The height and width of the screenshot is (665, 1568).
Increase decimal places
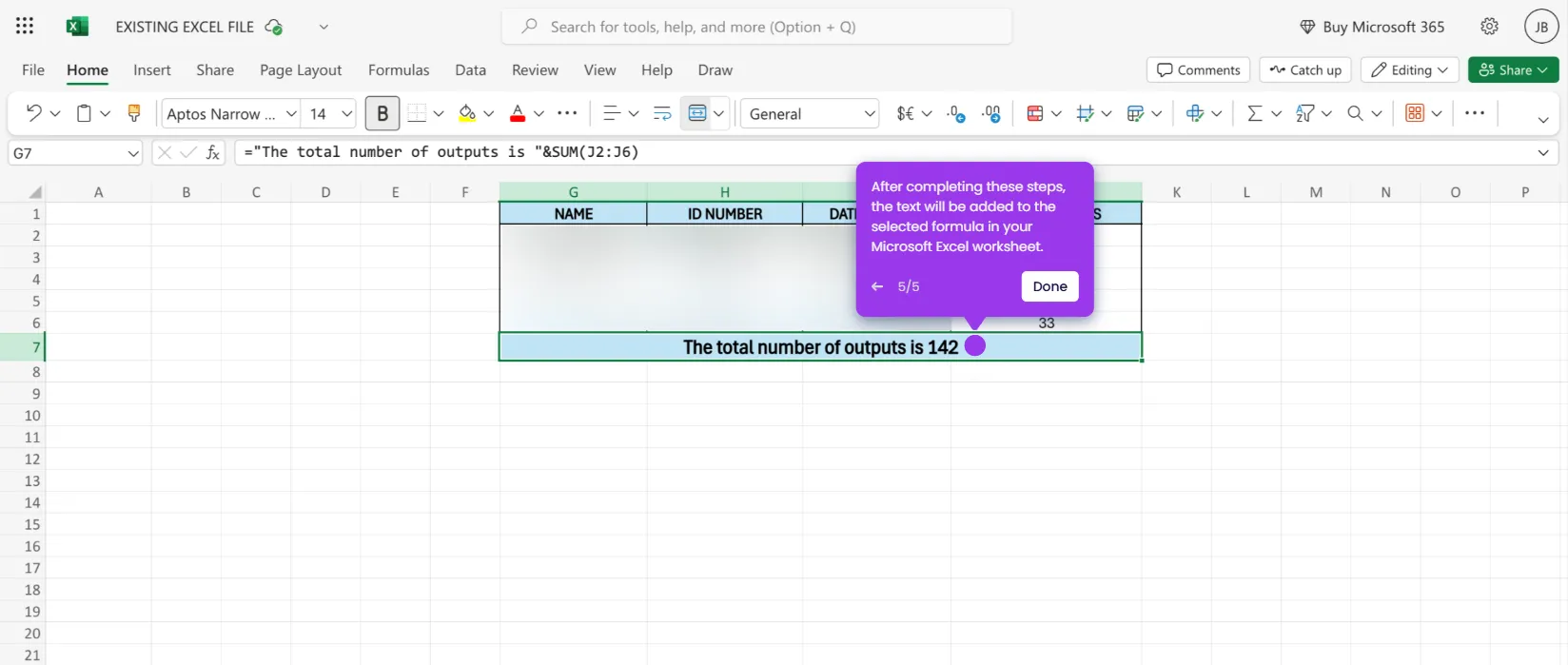991,113
